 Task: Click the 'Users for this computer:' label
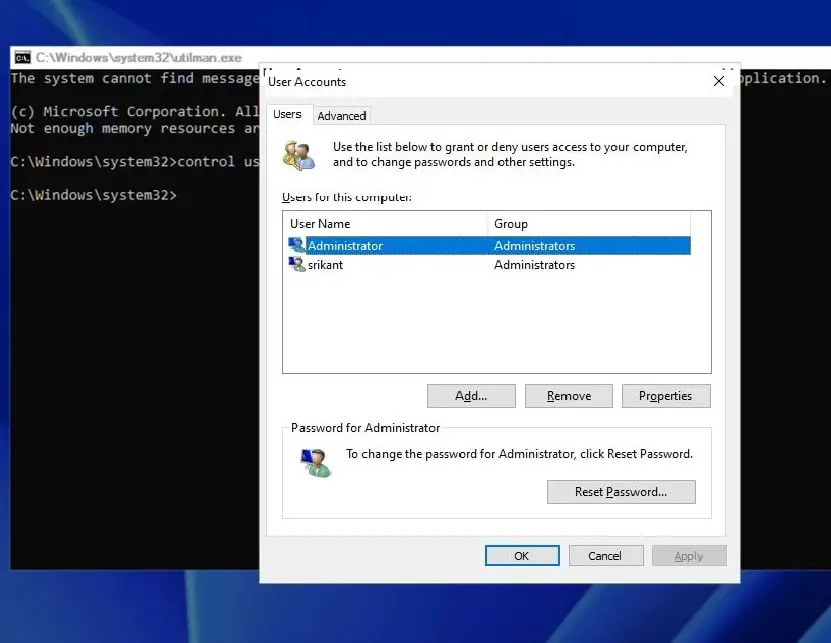(347, 197)
